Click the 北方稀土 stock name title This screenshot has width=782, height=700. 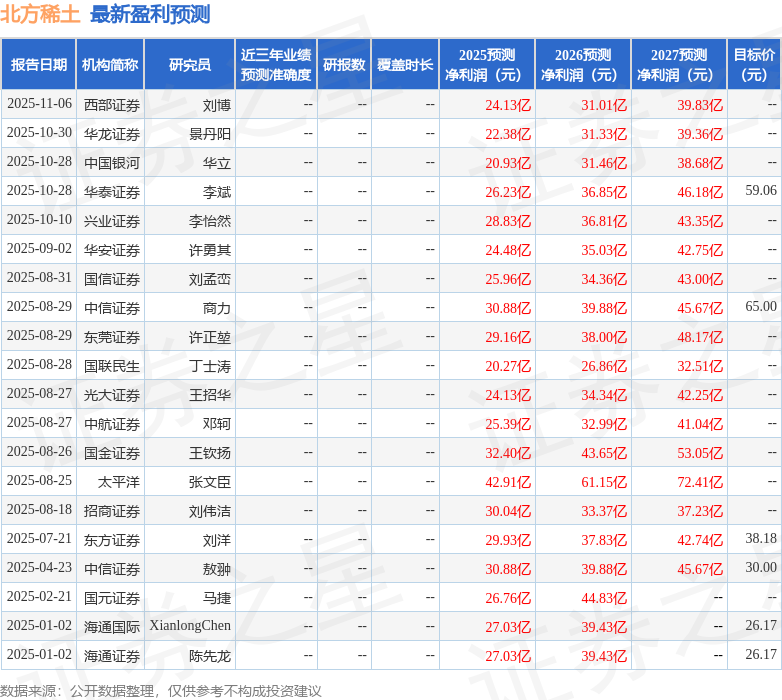coord(41,14)
